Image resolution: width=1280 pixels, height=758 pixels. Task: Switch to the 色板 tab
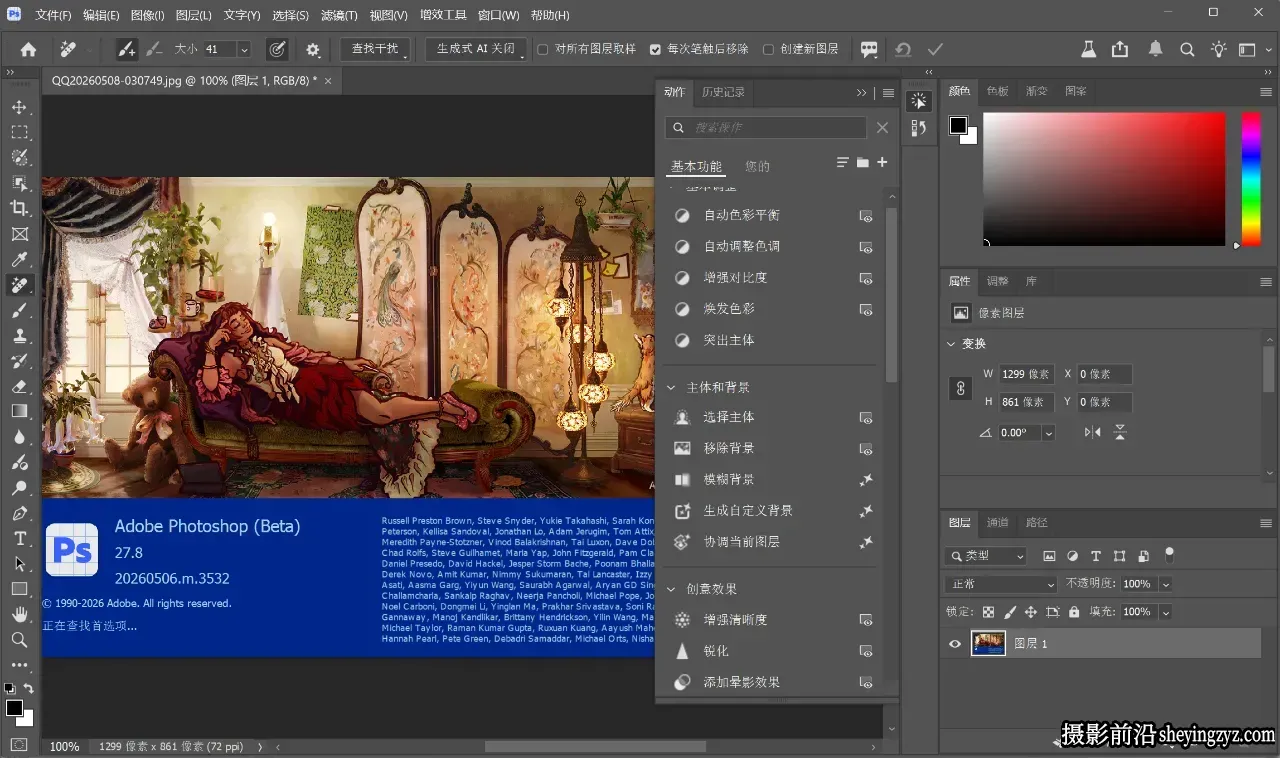[997, 91]
